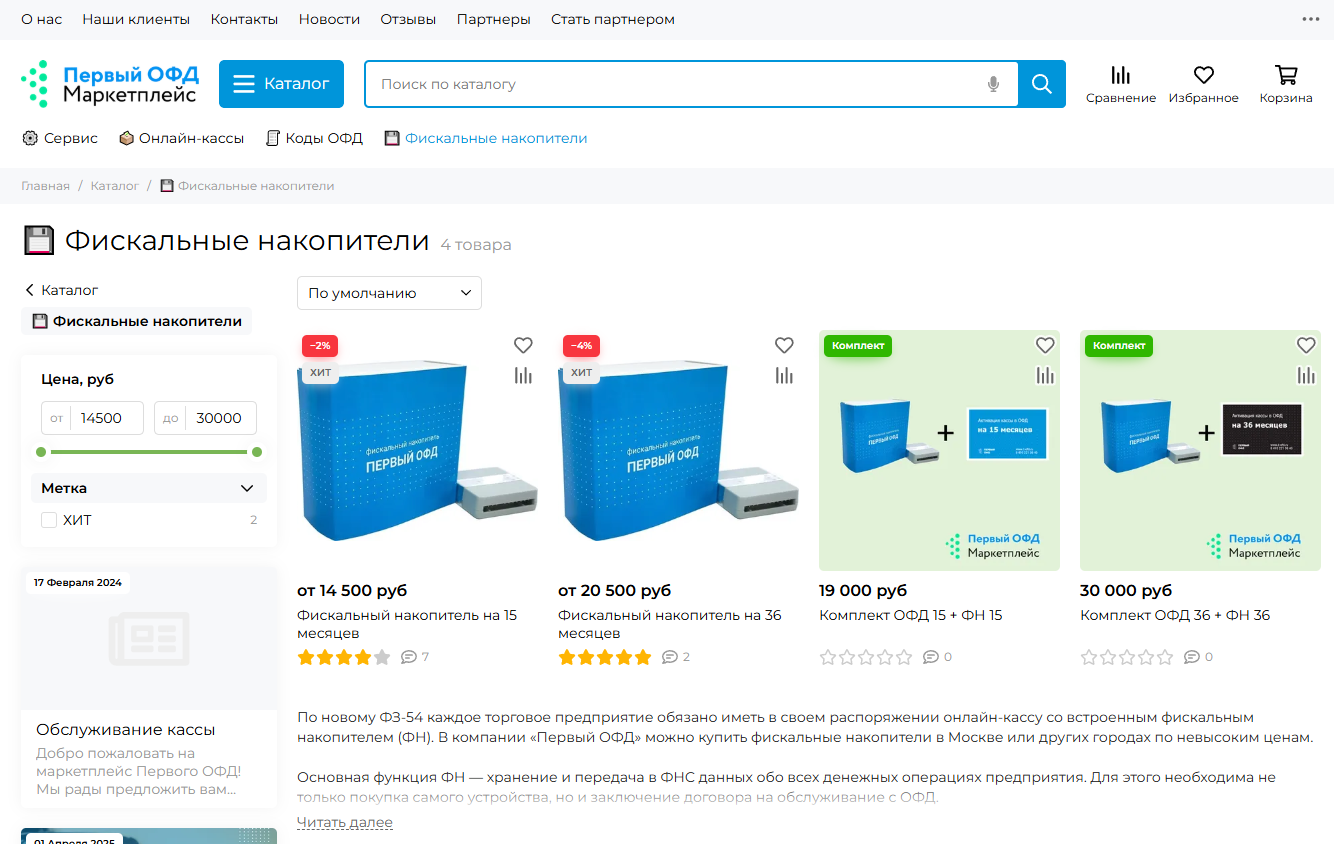Viewport: 1334px width, 844px height.
Task: Add Фискальный накопитель на 15 месяцев to comparison
Action: pyautogui.click(x=523, y=375)
